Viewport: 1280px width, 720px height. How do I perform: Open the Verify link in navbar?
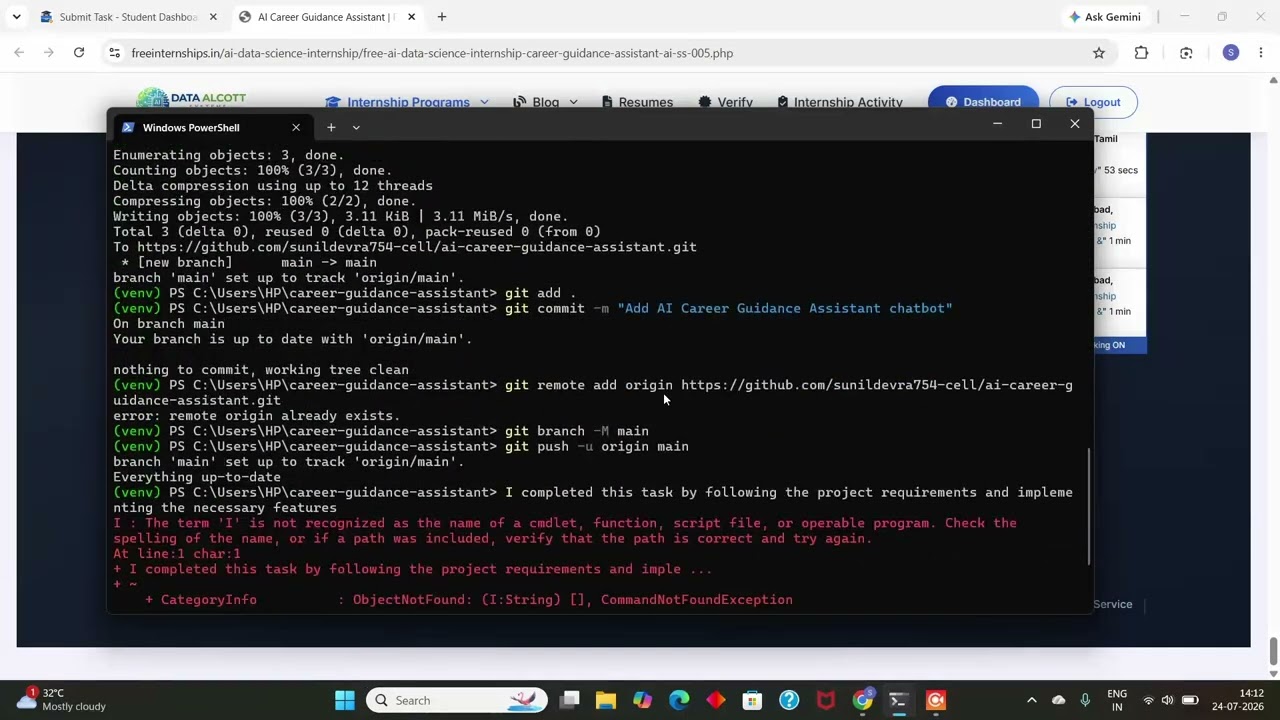[x=726, y=102]
